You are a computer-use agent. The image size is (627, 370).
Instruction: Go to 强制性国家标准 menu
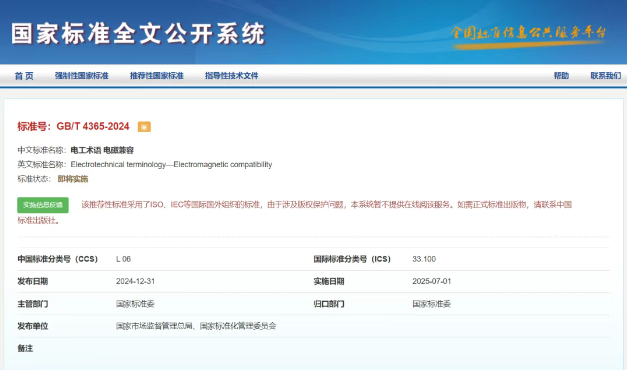(82, 76)
